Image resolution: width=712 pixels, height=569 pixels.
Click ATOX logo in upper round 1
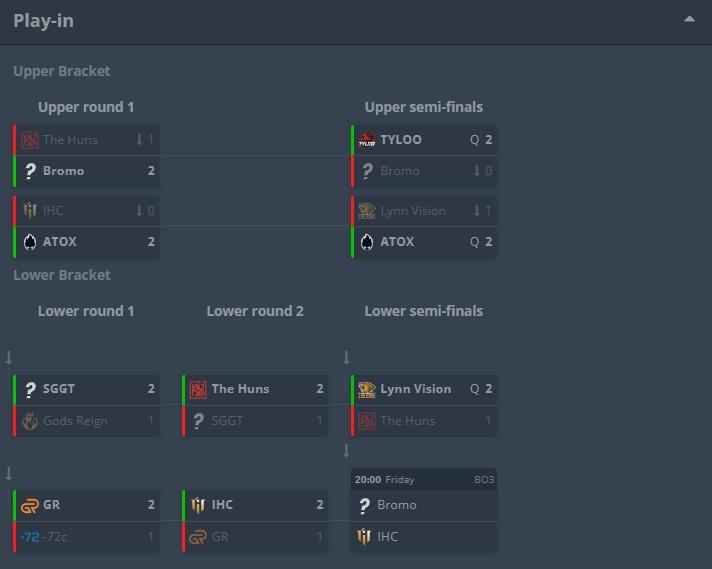click(29, 242)
